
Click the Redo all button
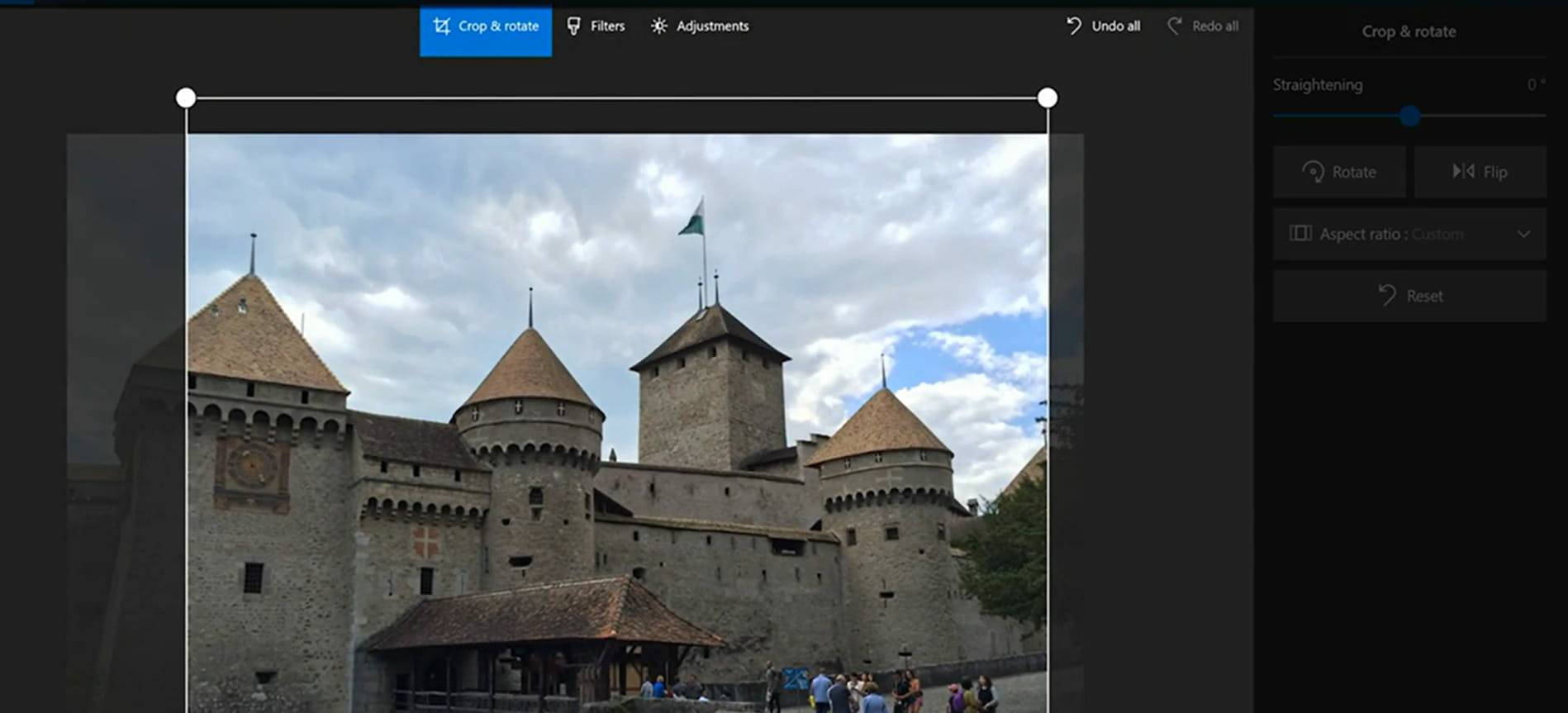coord(1202,26)
